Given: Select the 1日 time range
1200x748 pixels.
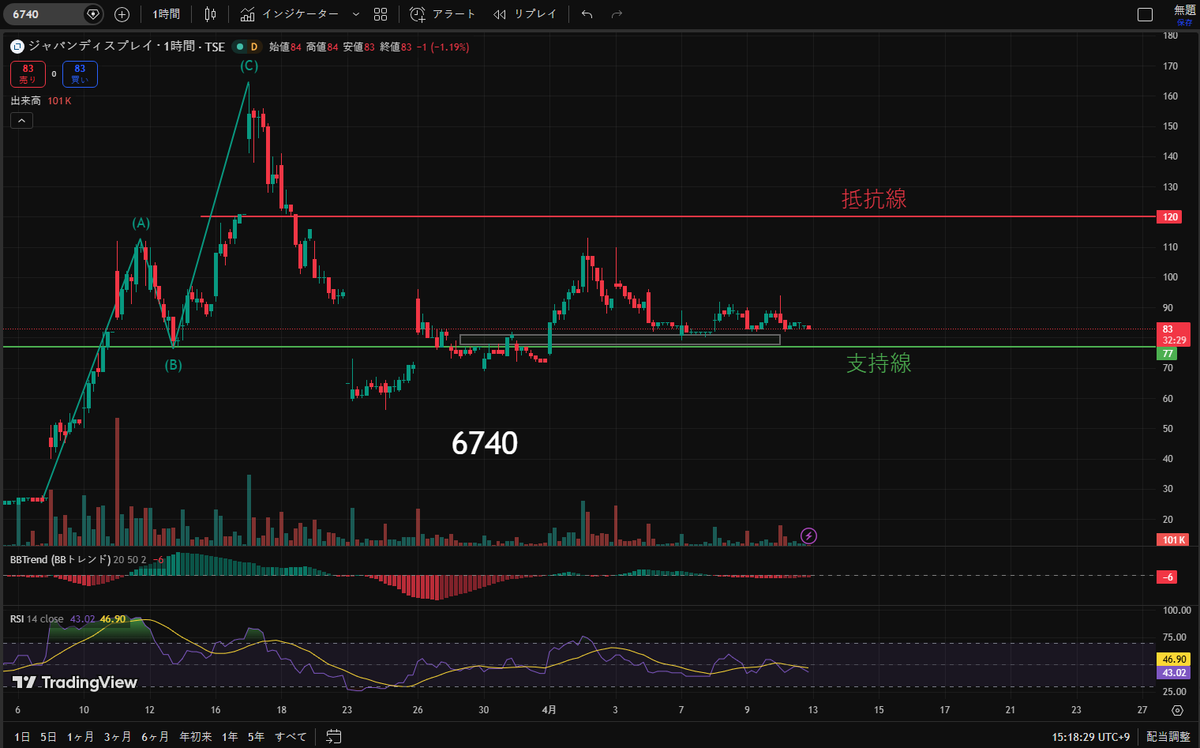Looking at the screenshot, I should tap(22, 737).
